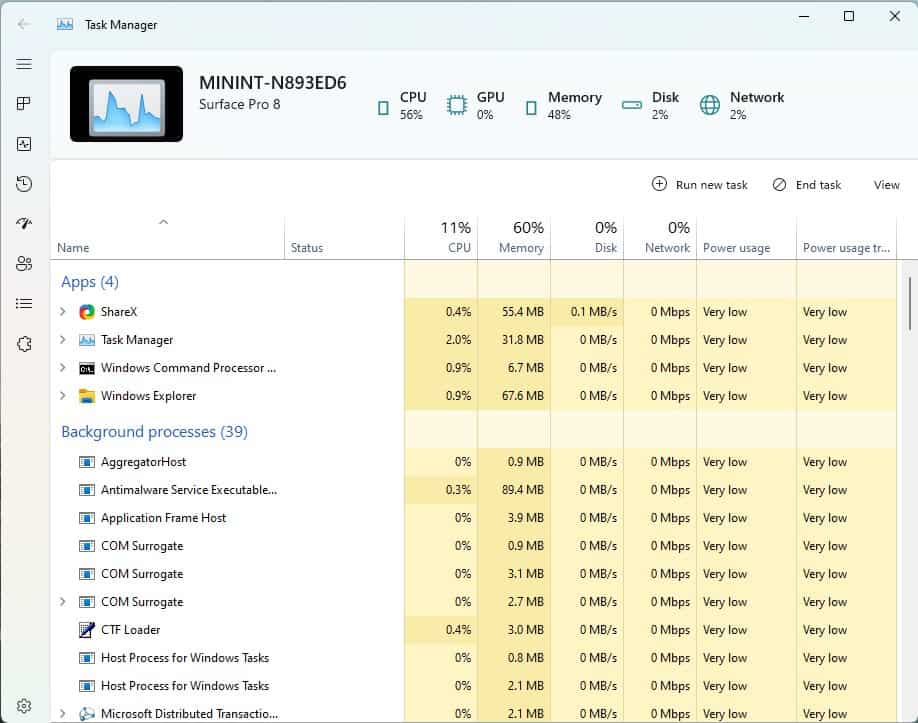Select the App history sidebar icon
Screen dimensions: 918x723
coord(24,183)
